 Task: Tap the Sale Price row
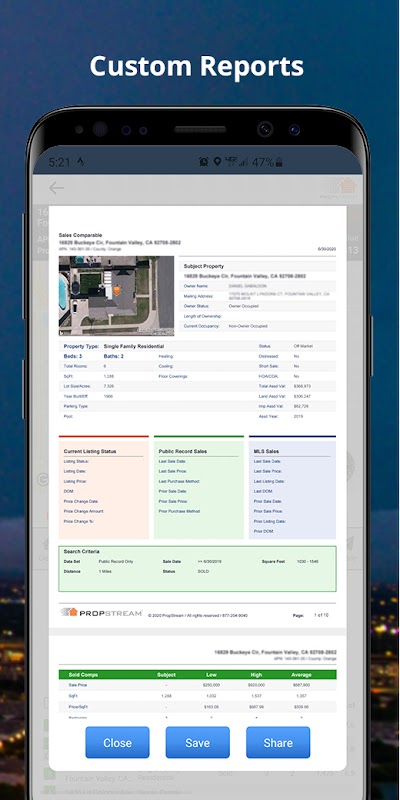[x=197, y=685]
